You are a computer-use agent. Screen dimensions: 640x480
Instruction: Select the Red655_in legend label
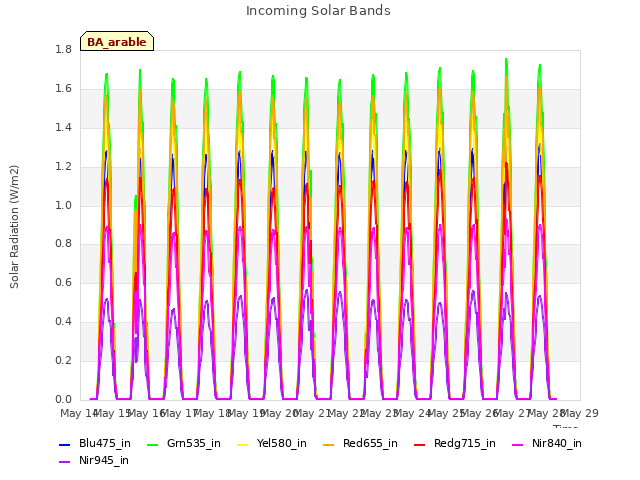click(x=370, y=444)
